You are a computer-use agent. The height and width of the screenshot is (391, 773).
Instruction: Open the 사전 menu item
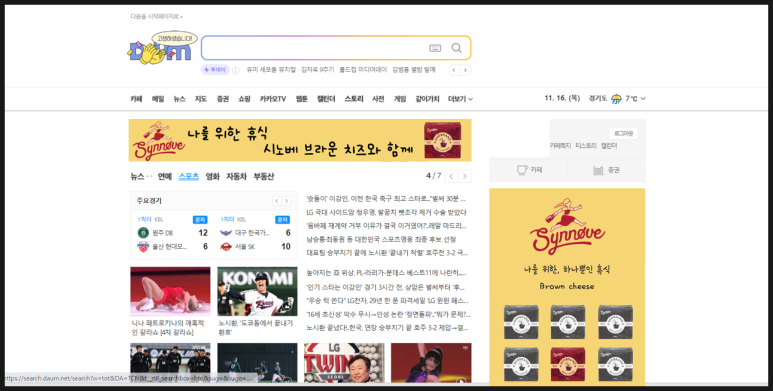click(x=378, y=99)
